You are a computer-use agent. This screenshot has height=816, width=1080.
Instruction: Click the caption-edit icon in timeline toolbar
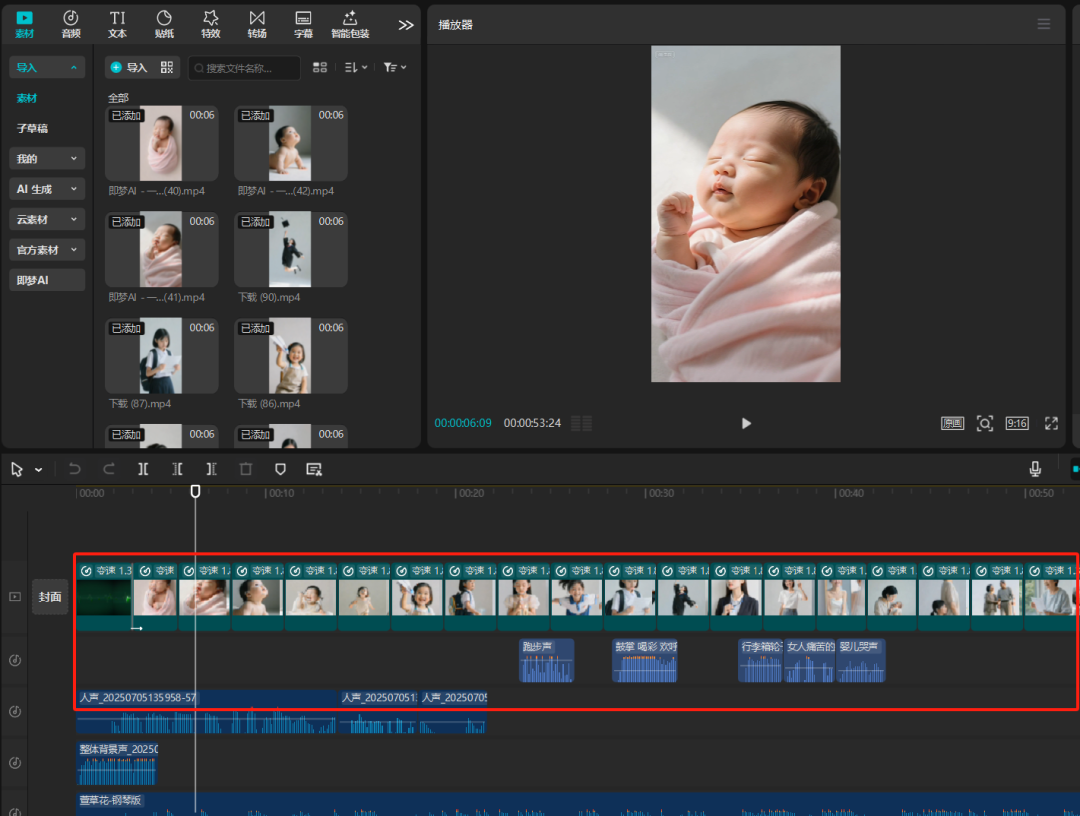click(314, 469)
